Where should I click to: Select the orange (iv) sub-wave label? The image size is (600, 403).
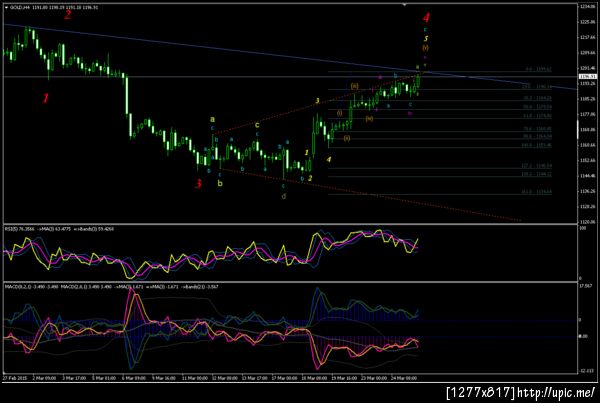(369, 119)
